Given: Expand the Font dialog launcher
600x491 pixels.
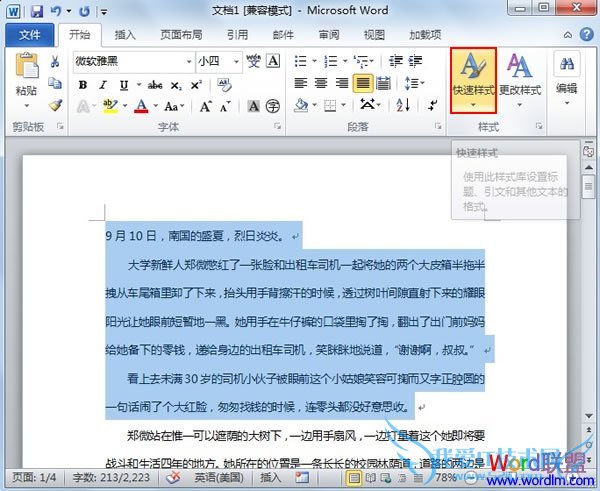Looking at the screenshot, I should (277, 126).
